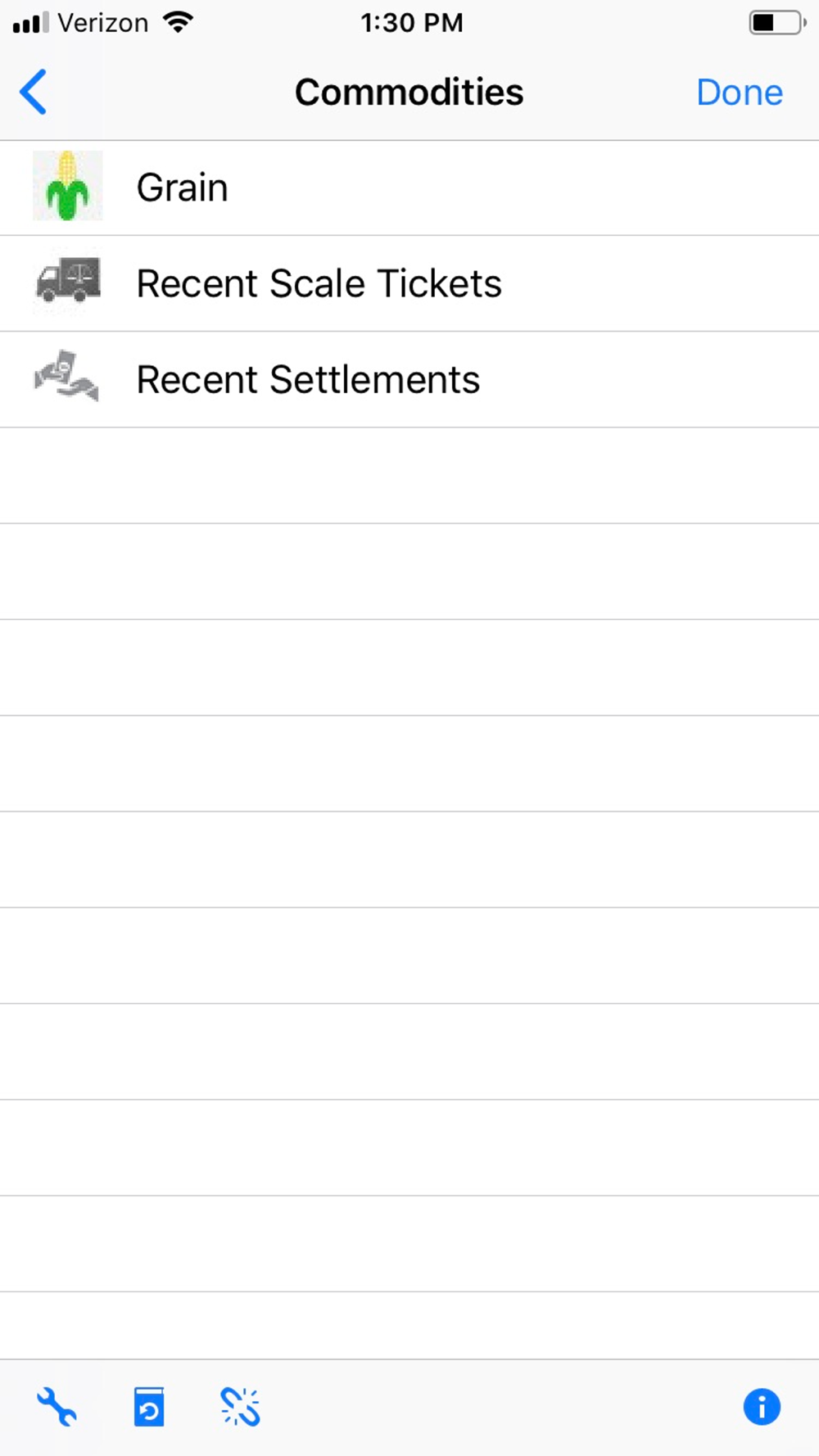Tap the 1:30 PM clock
This screenshot has height=1456, width=819.
pos(412,22)
